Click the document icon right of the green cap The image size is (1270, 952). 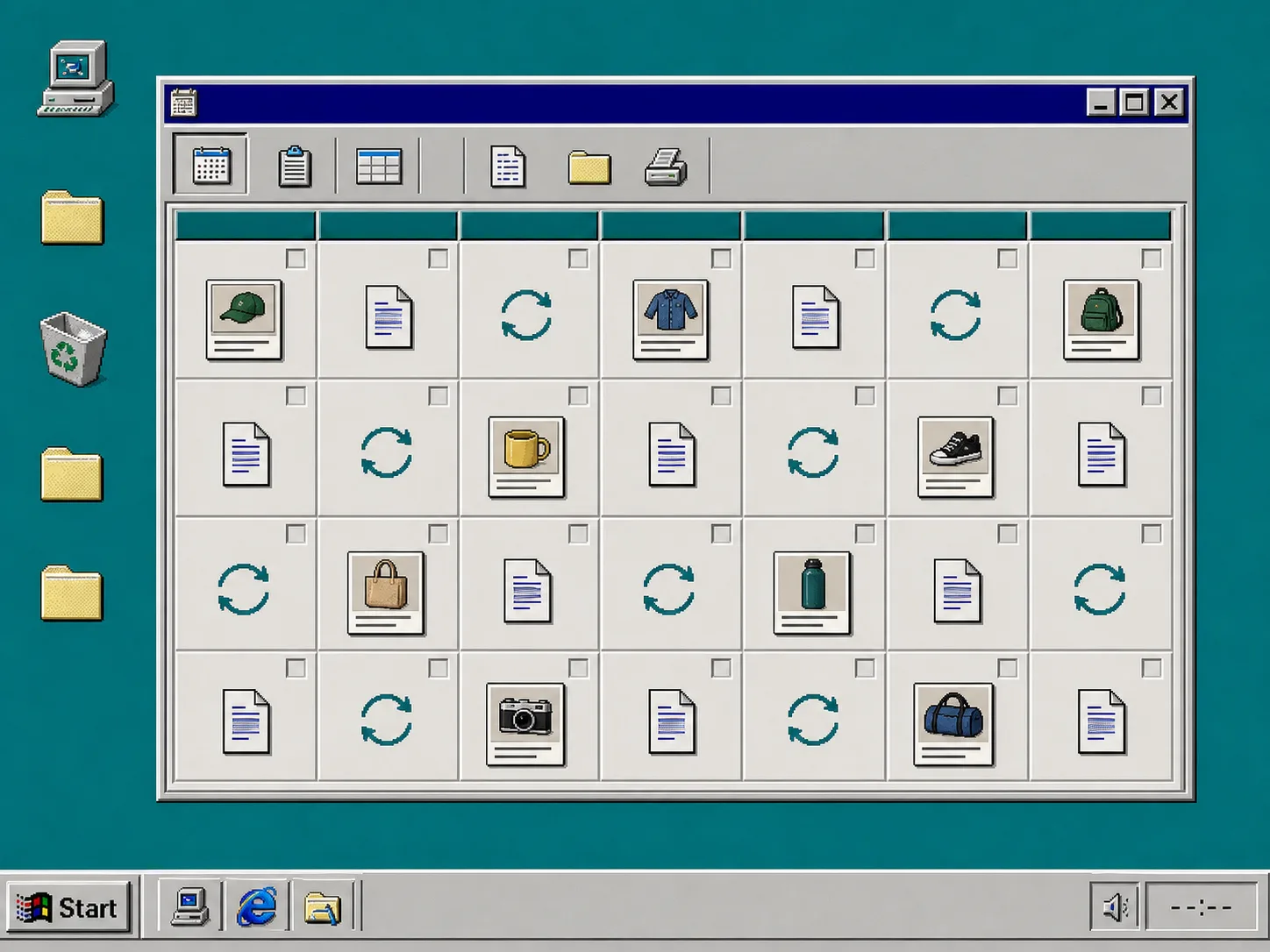click(x=389, y=317)
